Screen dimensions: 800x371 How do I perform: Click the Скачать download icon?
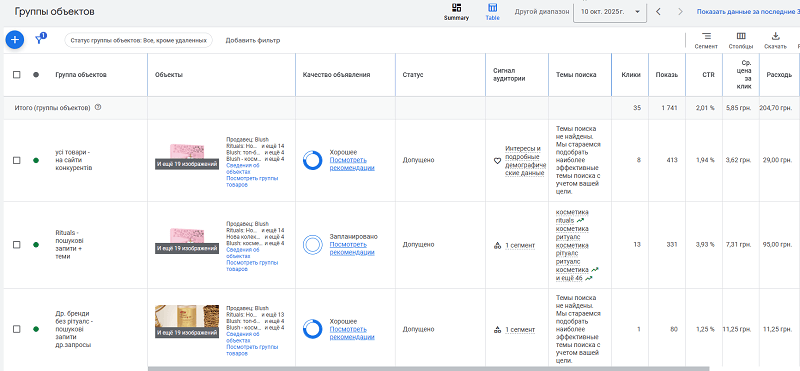[x=775, y=40]
